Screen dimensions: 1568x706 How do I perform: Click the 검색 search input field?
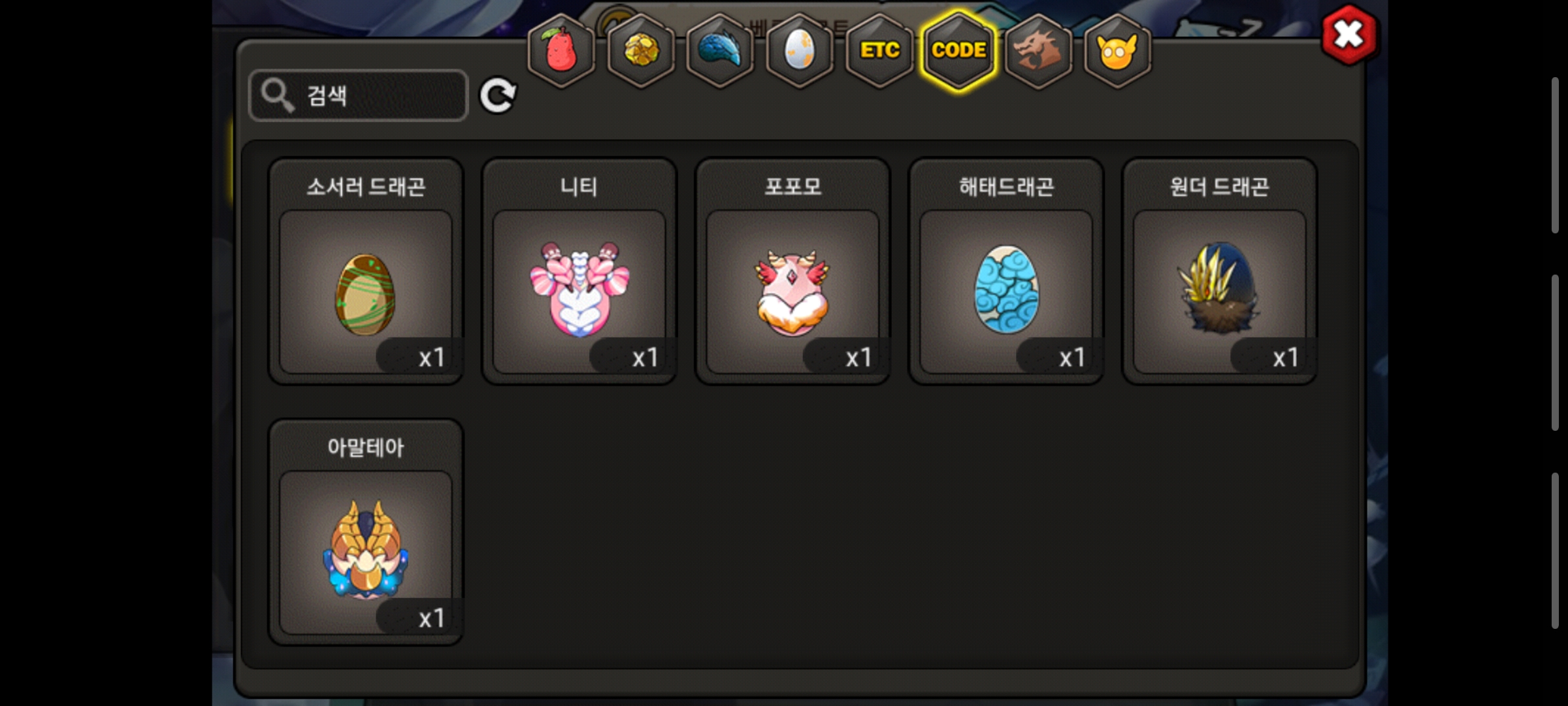359,95
